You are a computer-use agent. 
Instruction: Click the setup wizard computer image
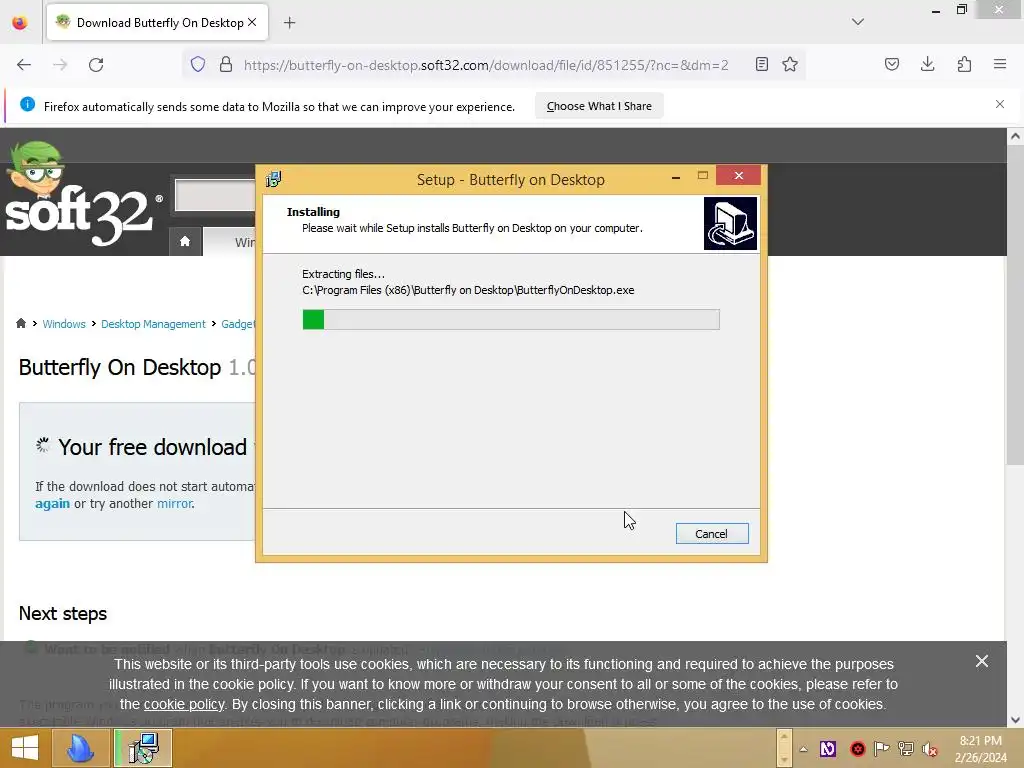tap(730, 223)
